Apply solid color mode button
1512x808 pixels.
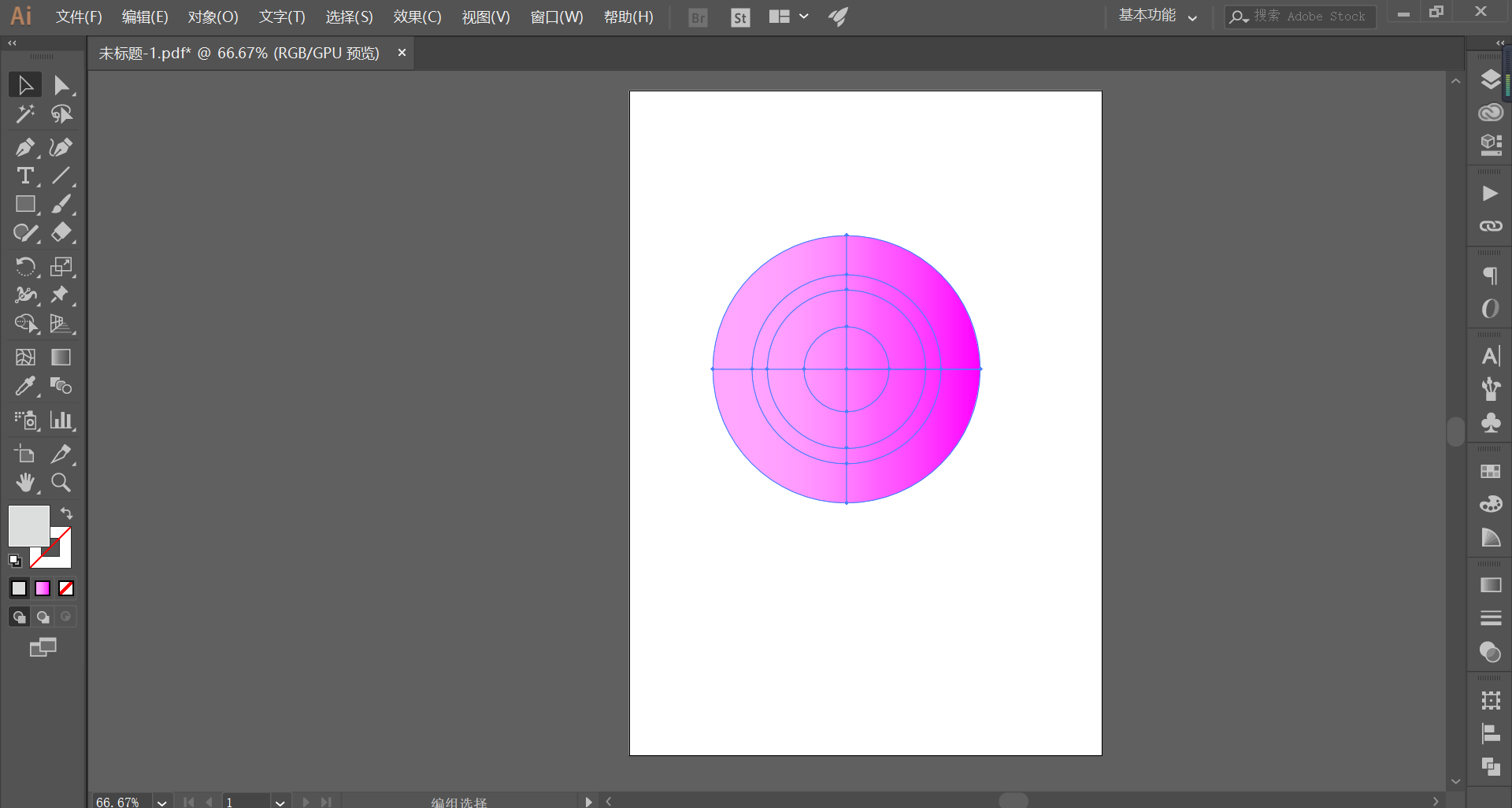pos(19,588)
